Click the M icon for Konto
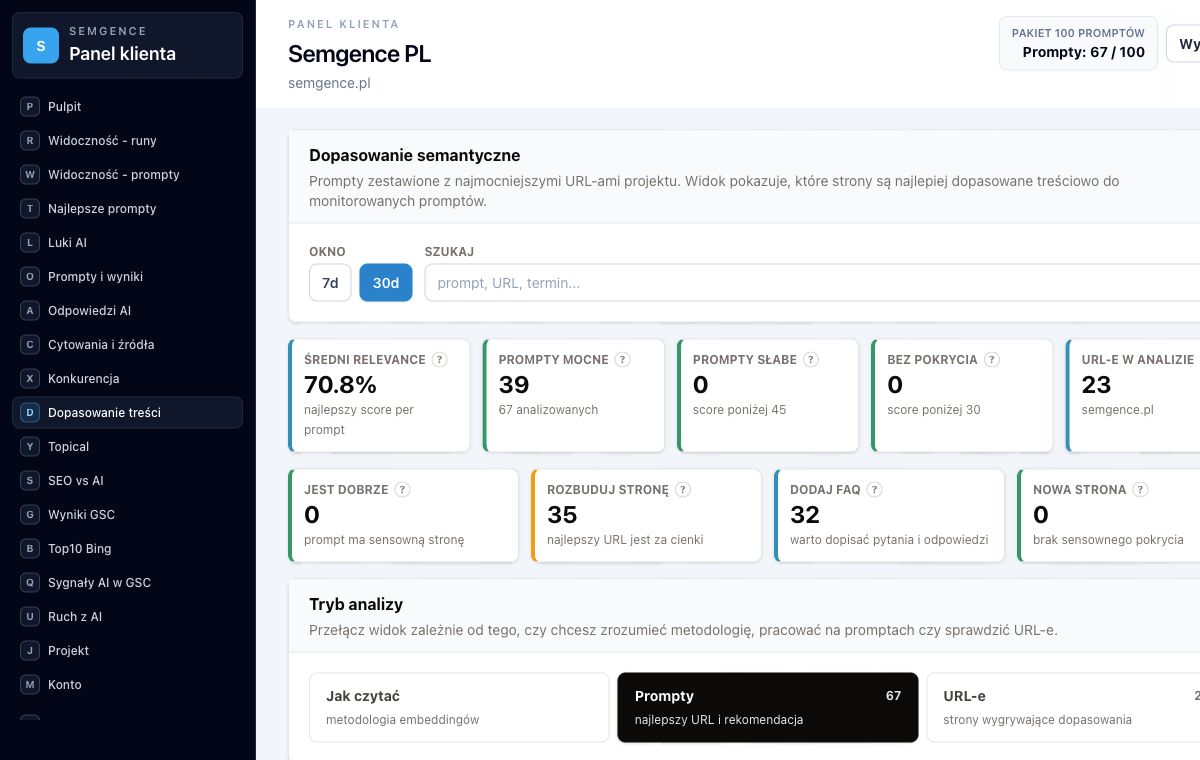Image resolution: width=1200 pixels, height=760 pixels. click(30, 684)
